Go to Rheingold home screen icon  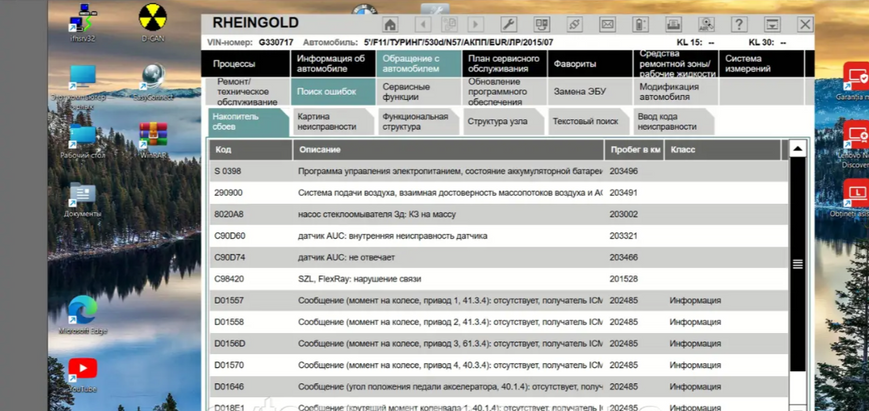pyautogui.click(x=390, y=24)
